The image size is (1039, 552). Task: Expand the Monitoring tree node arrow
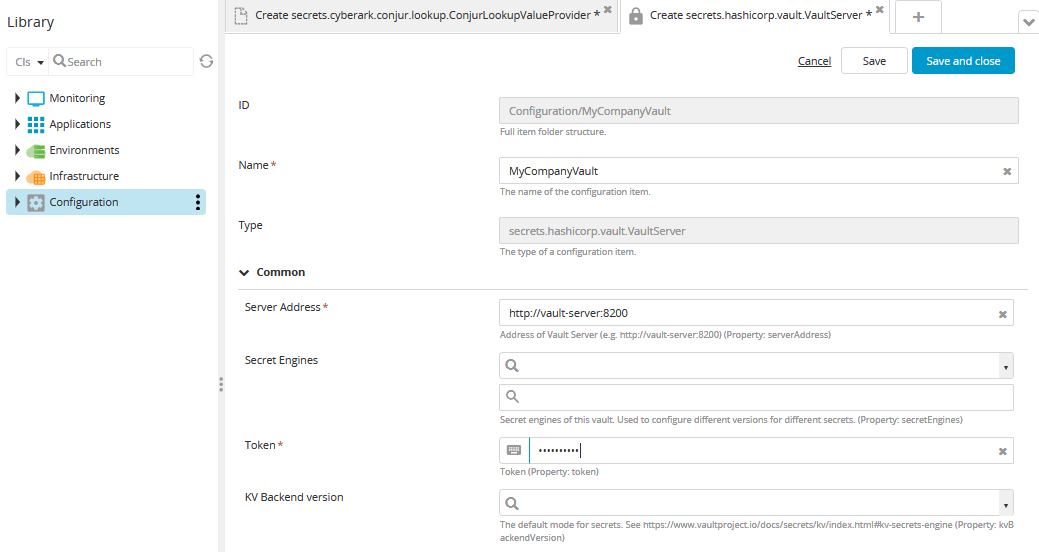[x=17, y=98]
